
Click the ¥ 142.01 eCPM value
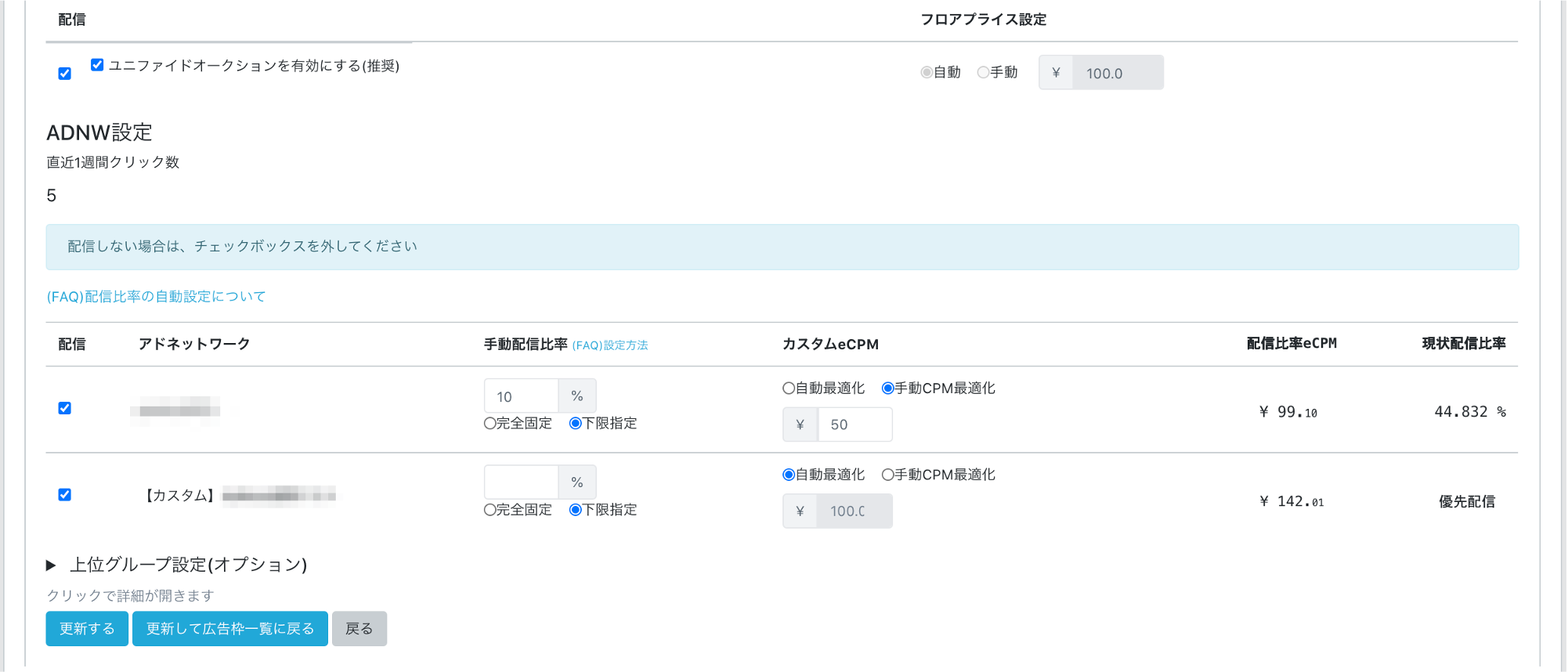pyautogui.click(x=1292, y=501)
